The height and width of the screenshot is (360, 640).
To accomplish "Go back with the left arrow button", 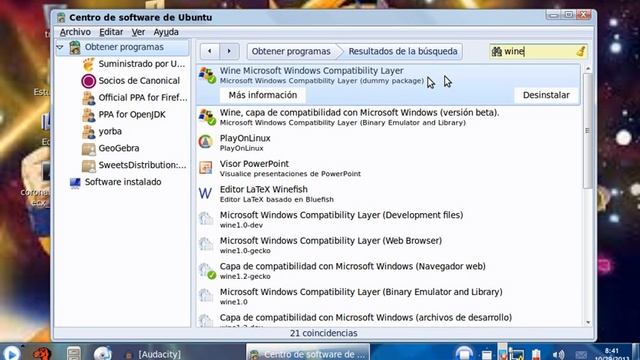I will (210, 51).
